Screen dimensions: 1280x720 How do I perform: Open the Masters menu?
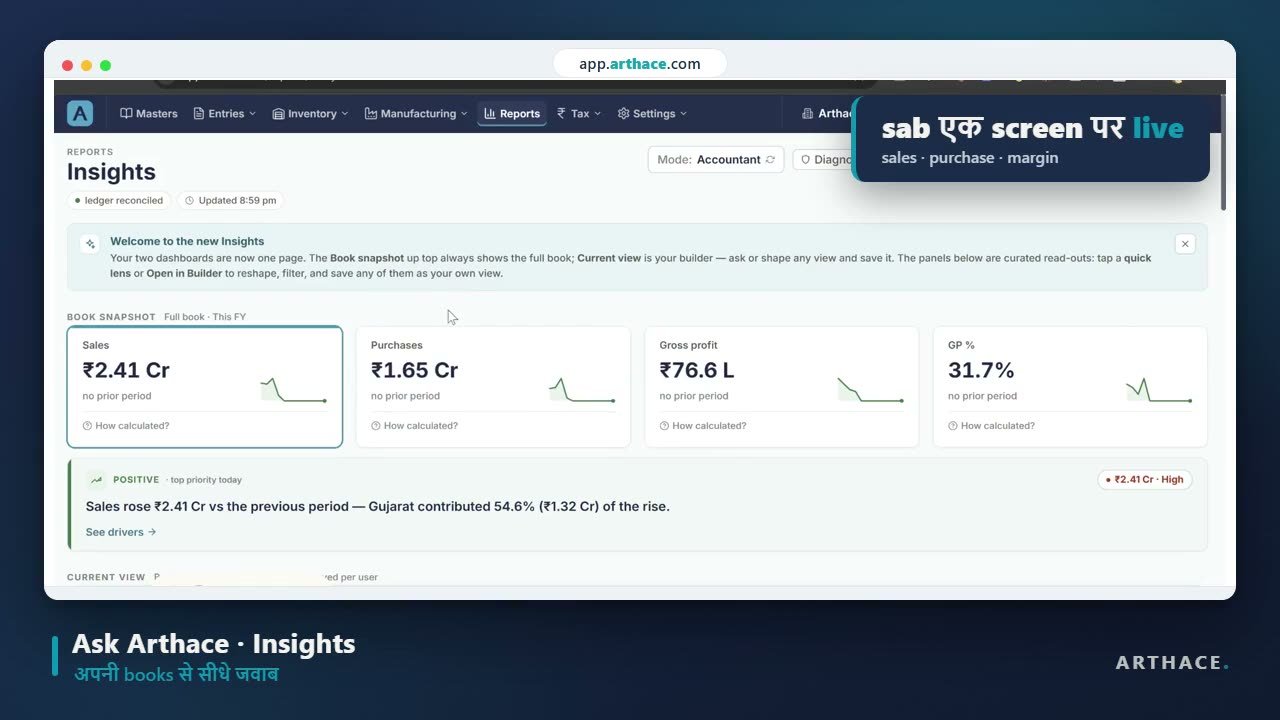[149, 114]
